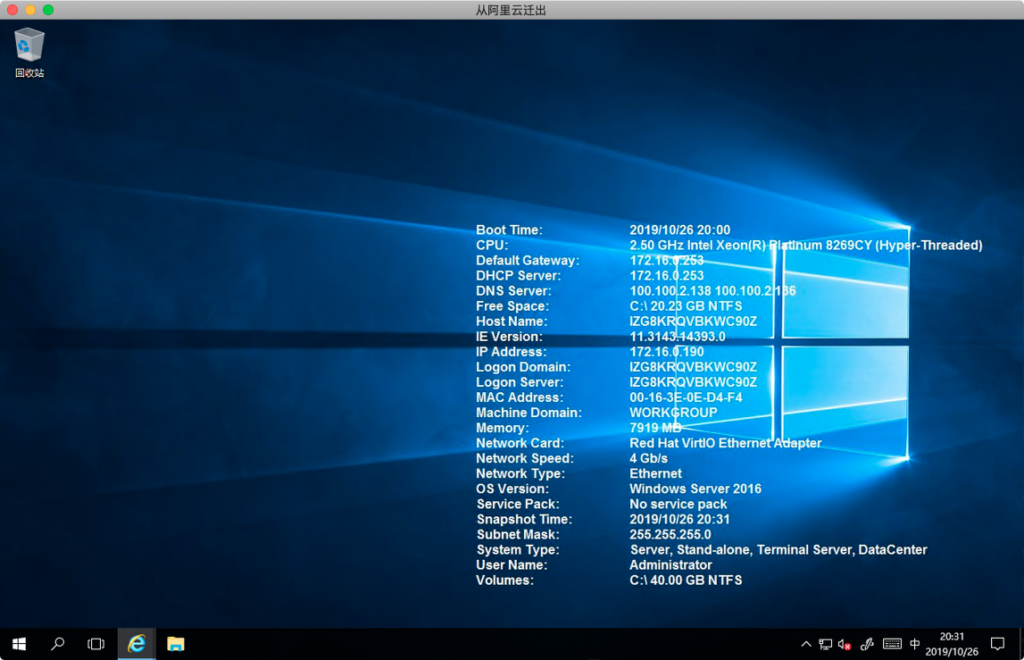Click the network status tray icon
The image size is (1024, 660).
coord(825,643)
